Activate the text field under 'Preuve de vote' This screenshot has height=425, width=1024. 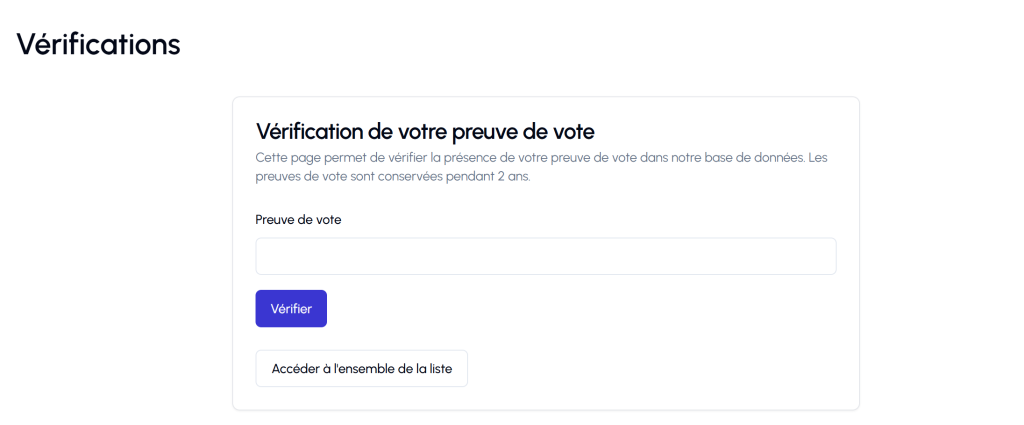point(545,256)
